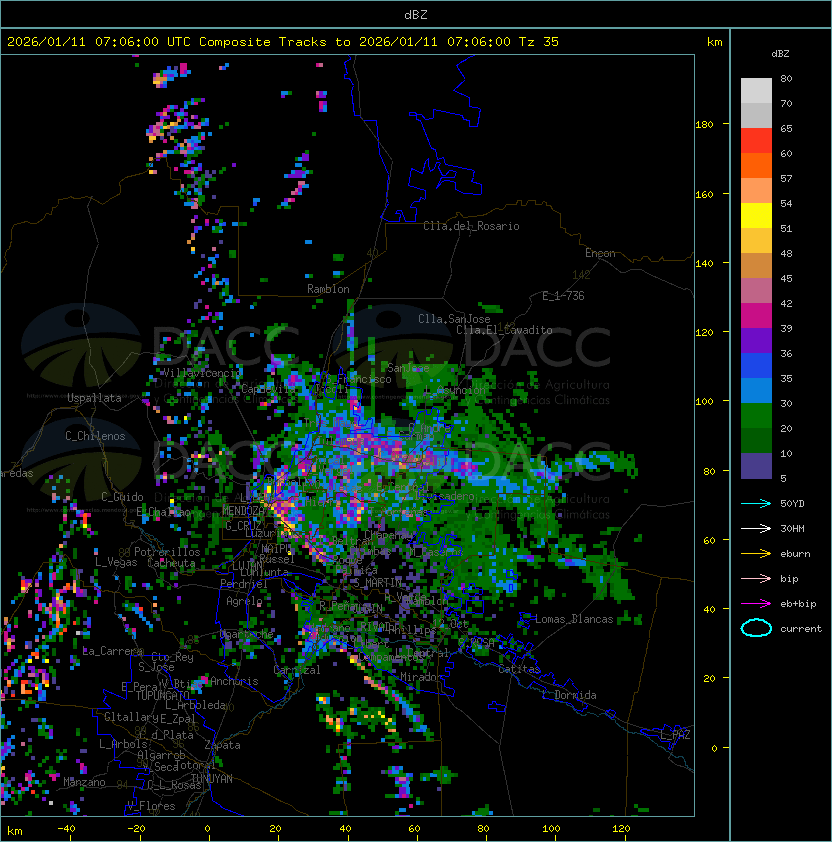
Task: Click the 'L_Dormida' map label
Action: [569, 695]
